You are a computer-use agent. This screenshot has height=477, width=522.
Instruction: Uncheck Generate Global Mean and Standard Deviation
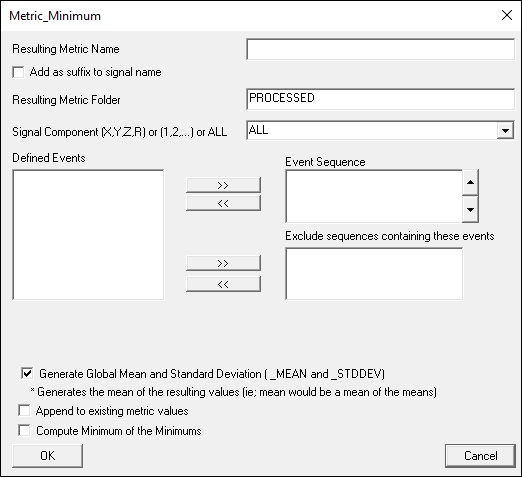[27, 373]
